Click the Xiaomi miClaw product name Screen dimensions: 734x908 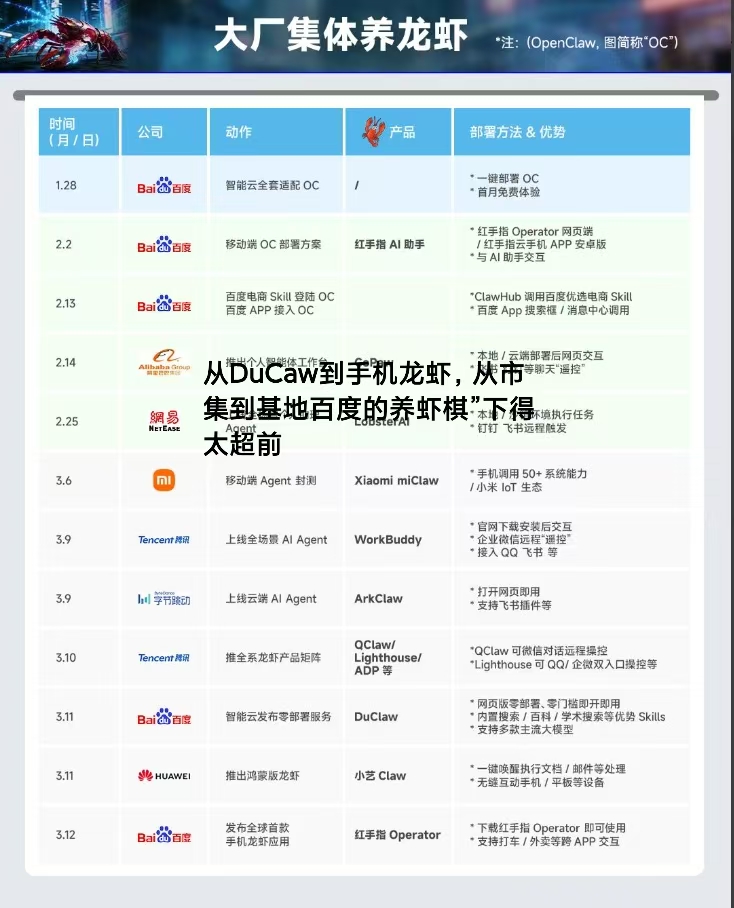tap(397, 481)
